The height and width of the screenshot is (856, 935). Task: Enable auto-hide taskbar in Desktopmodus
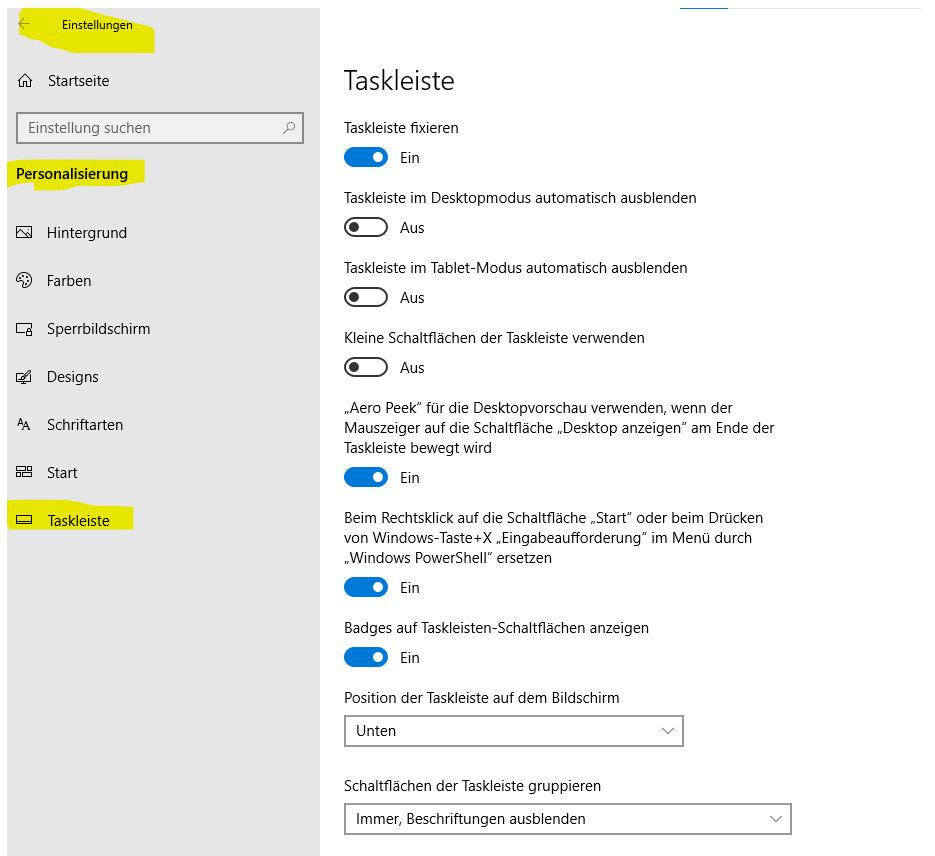point(366,227)
